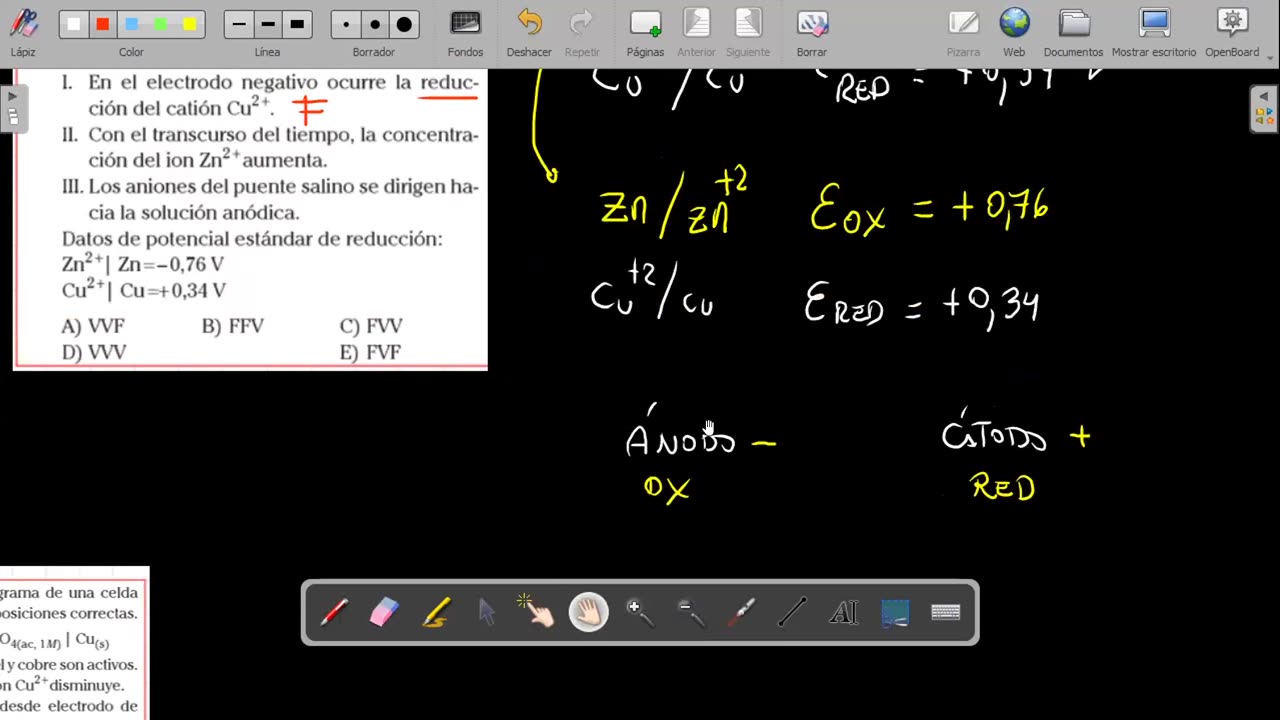The width and height of the screenshot is (1280, 720).
Task: Choose the medium eraser size
Action: (374, 24)
